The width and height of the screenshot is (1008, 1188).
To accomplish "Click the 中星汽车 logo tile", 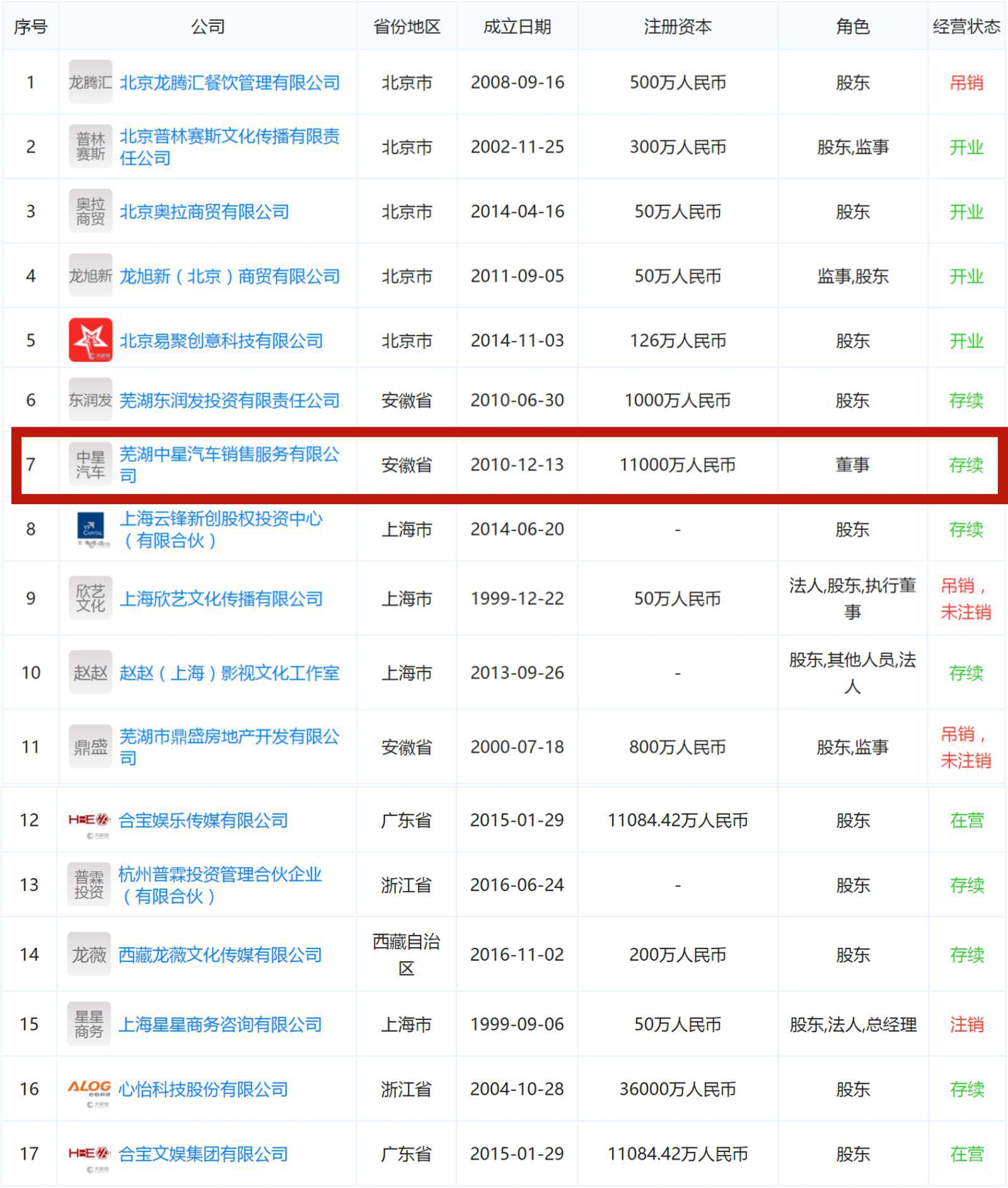I will (90, 464).
